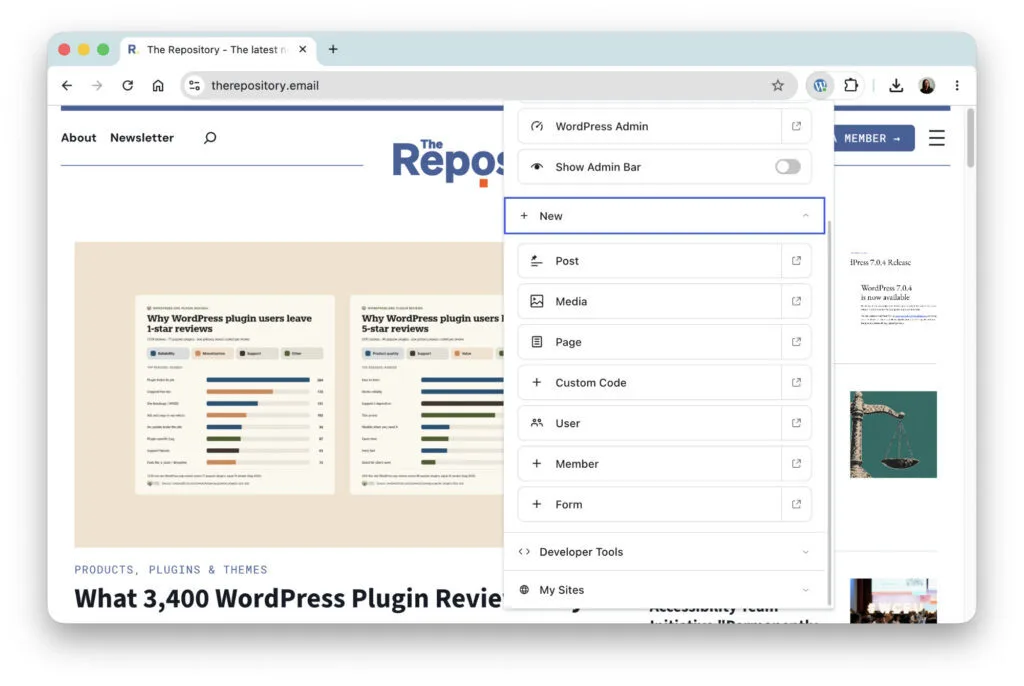View site information icon in address bar
This screenshot has width=1024, height=686.
[x=194, y=86]
